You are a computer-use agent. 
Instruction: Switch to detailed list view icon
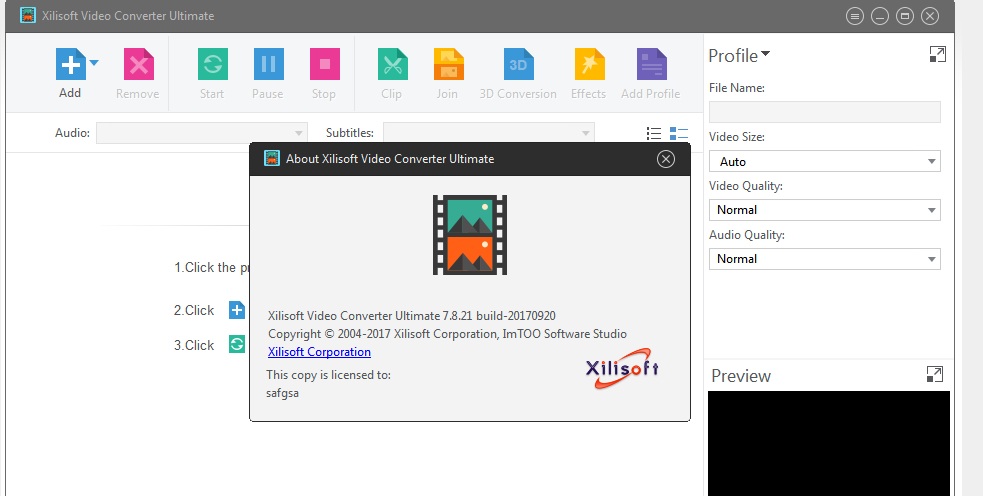(678, 134)
